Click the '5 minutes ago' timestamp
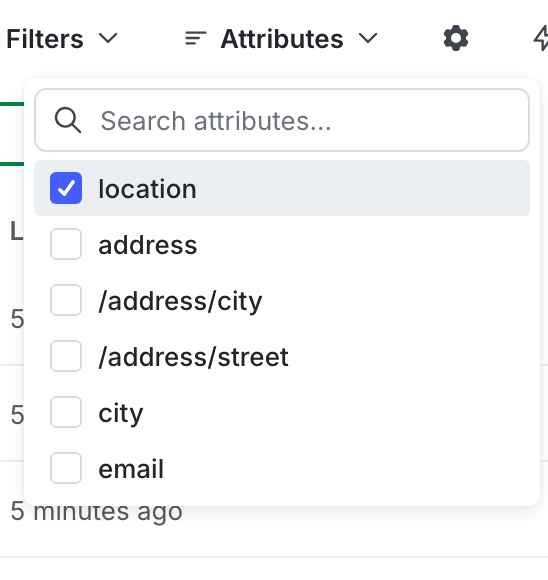 coord(96,513)
